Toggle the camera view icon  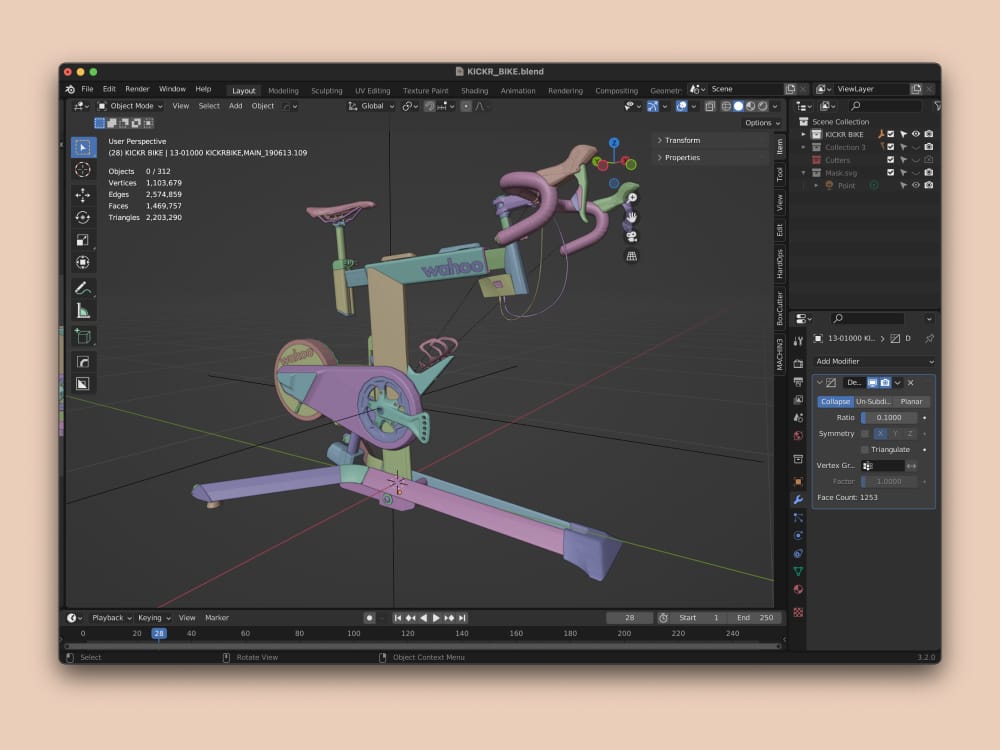tap(631, 237)
